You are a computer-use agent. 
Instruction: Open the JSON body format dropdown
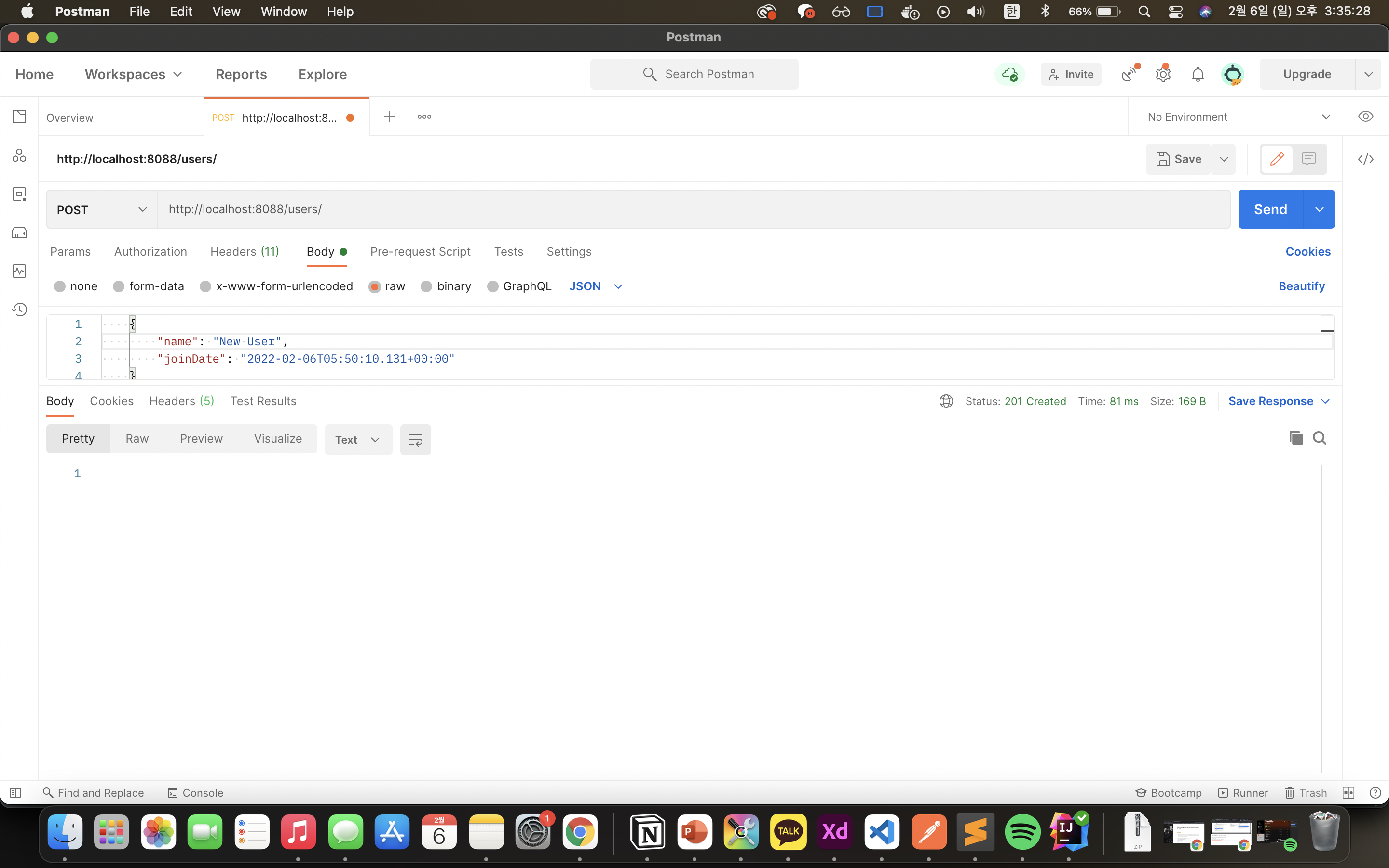click(596, 286)
